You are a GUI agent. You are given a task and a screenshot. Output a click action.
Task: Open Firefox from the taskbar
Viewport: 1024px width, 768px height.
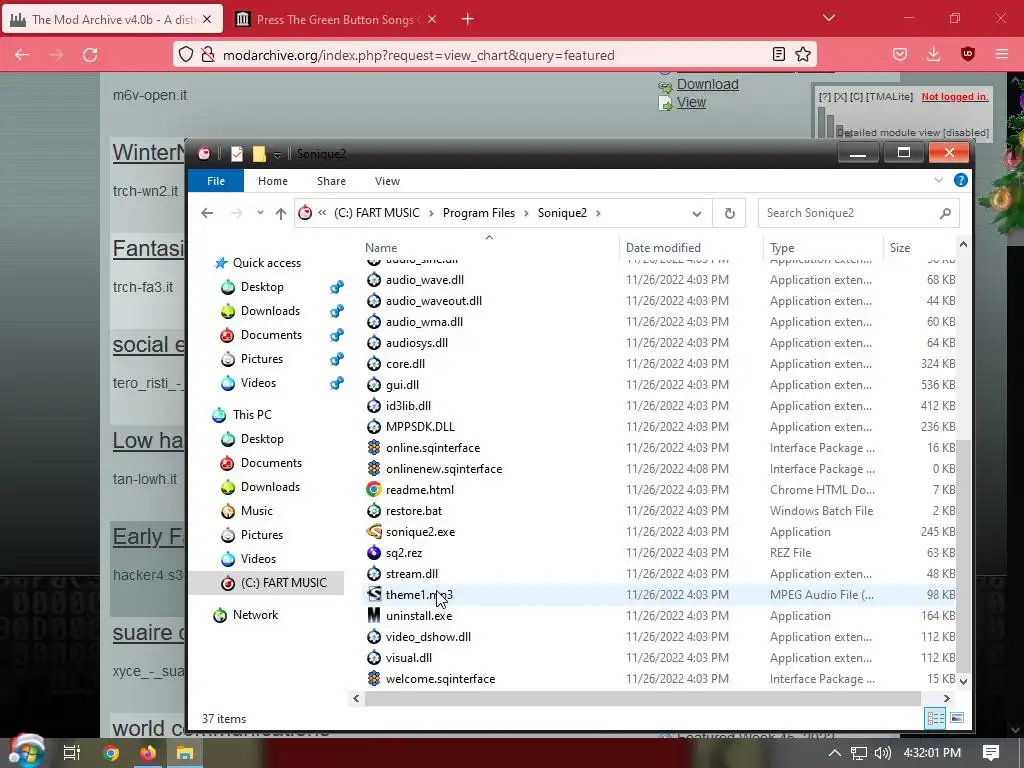click(x=148, y=753)
